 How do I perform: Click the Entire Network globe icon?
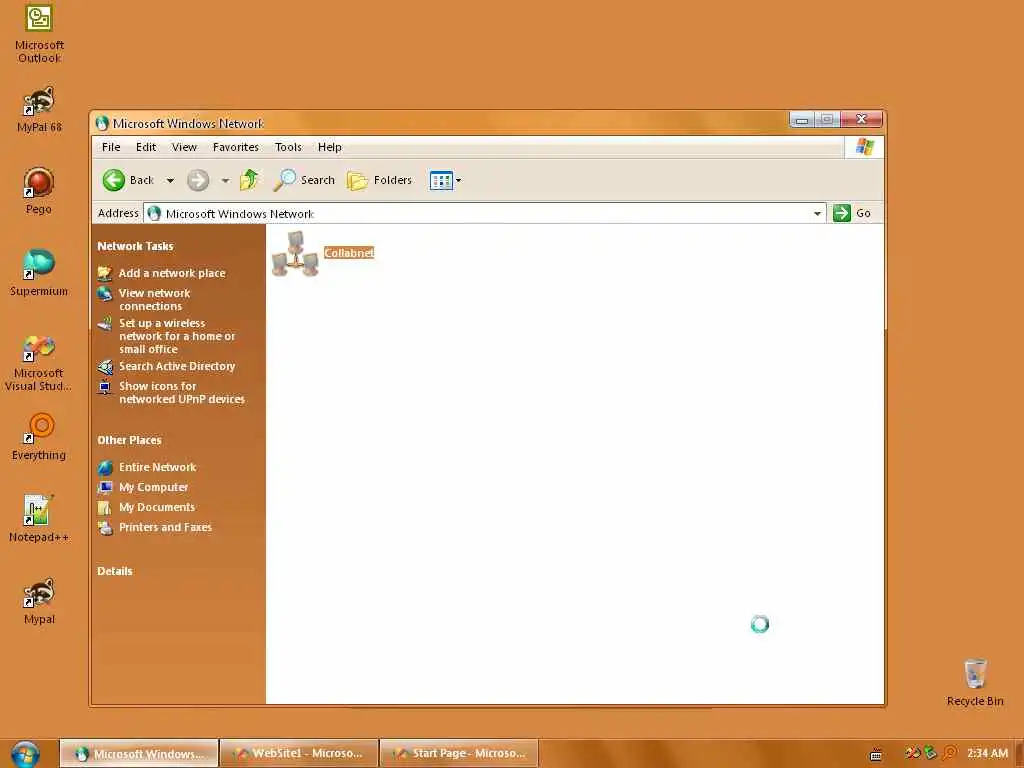pos(104,468)
